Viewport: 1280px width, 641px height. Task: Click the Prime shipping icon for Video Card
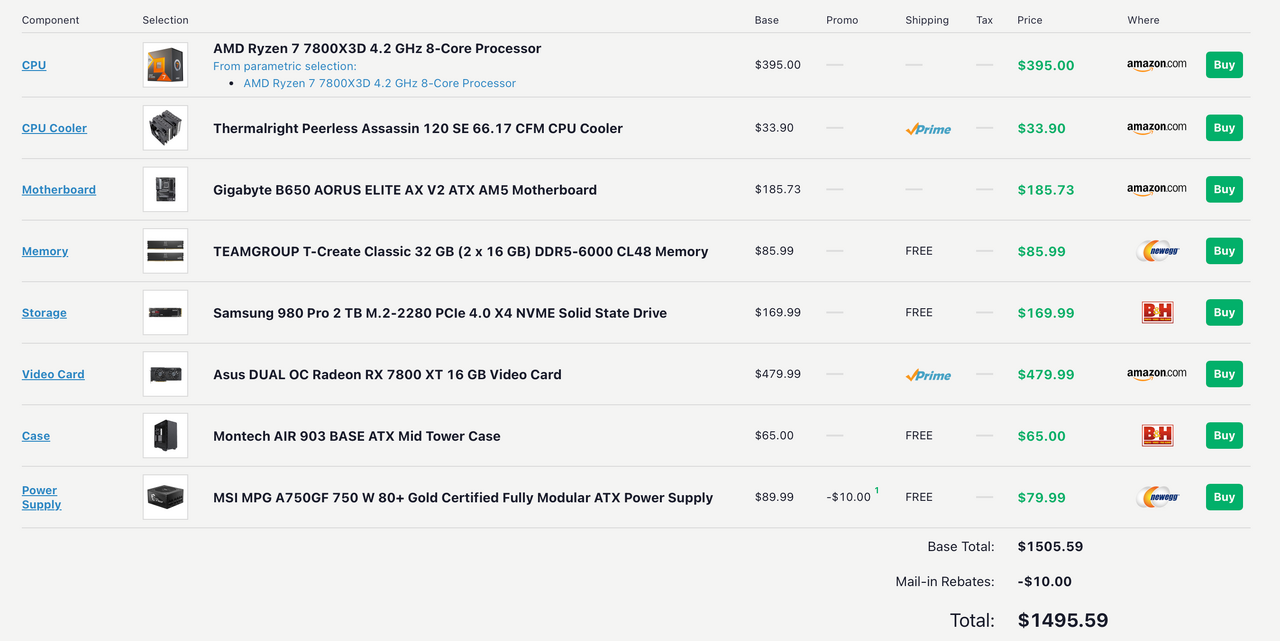click(928, 375)
